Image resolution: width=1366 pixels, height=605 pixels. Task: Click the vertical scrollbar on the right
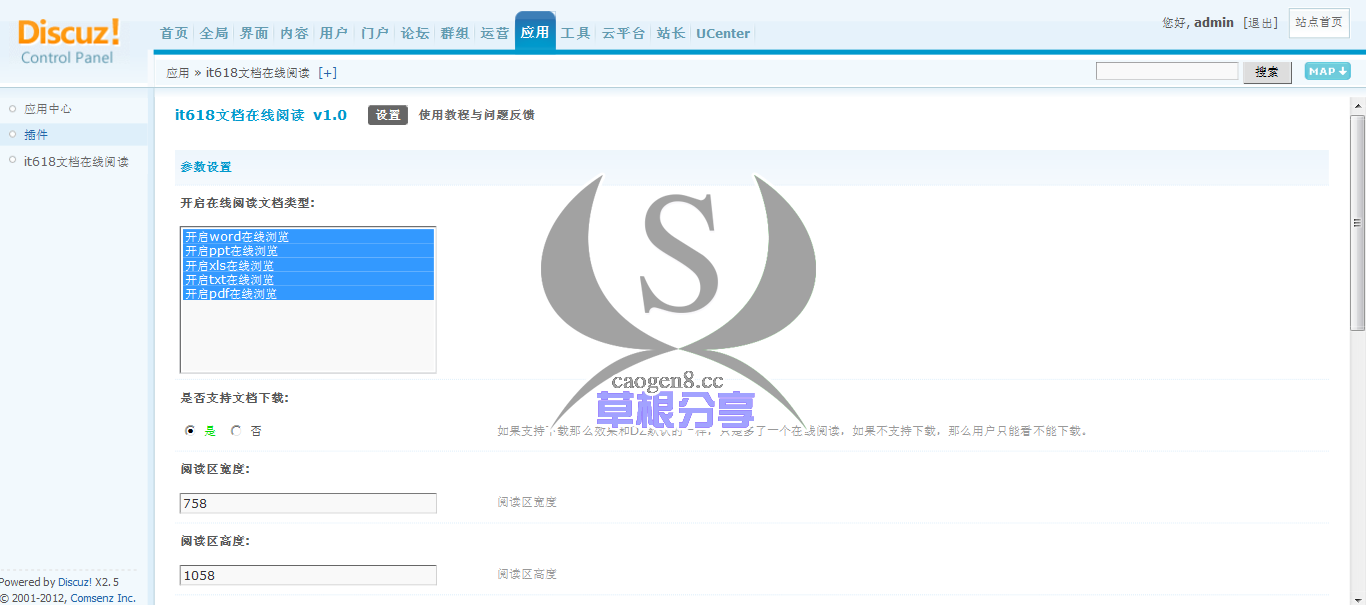click(x=1357, y=220)
